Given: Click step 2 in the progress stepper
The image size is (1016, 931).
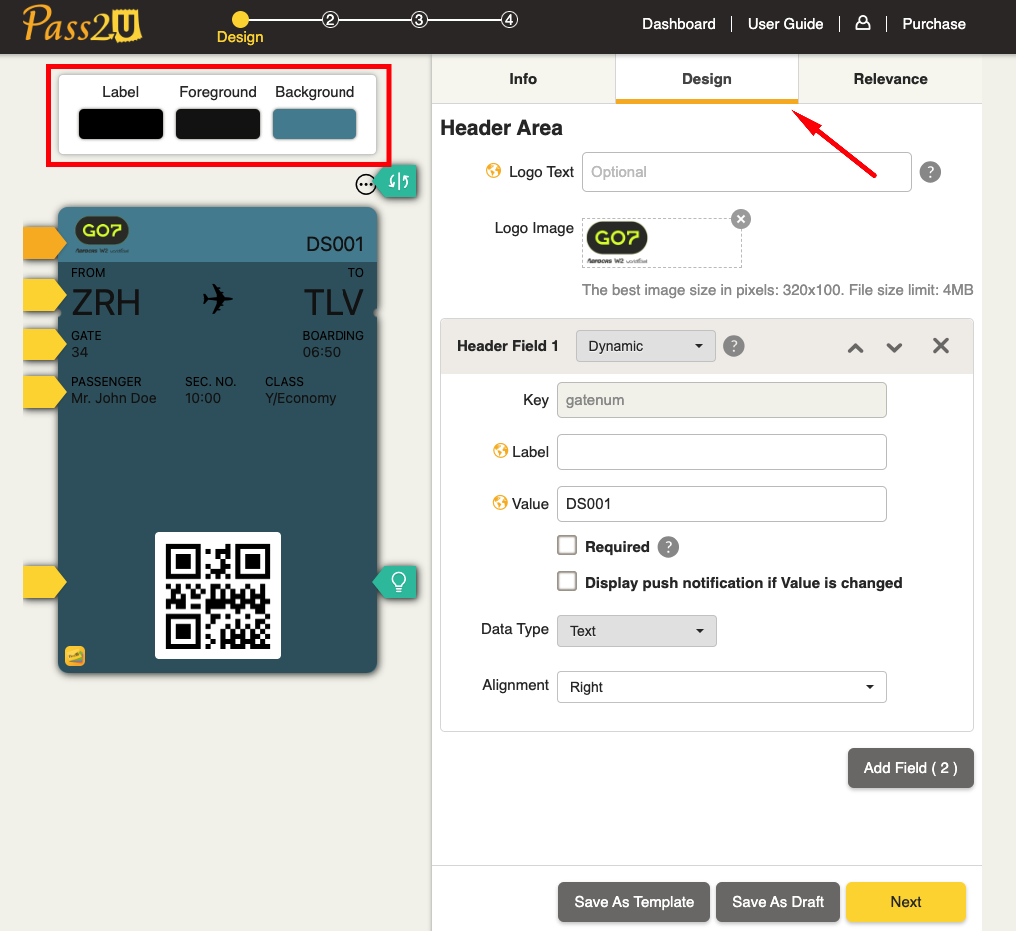Looking at the screenshot, I should (329, 18).
